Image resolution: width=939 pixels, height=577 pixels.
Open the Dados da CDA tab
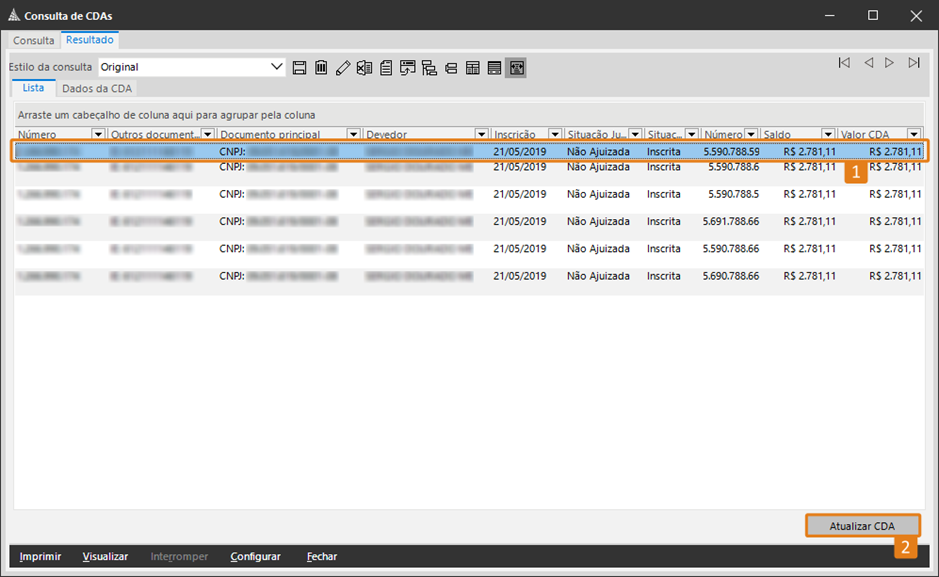[96, 89]
